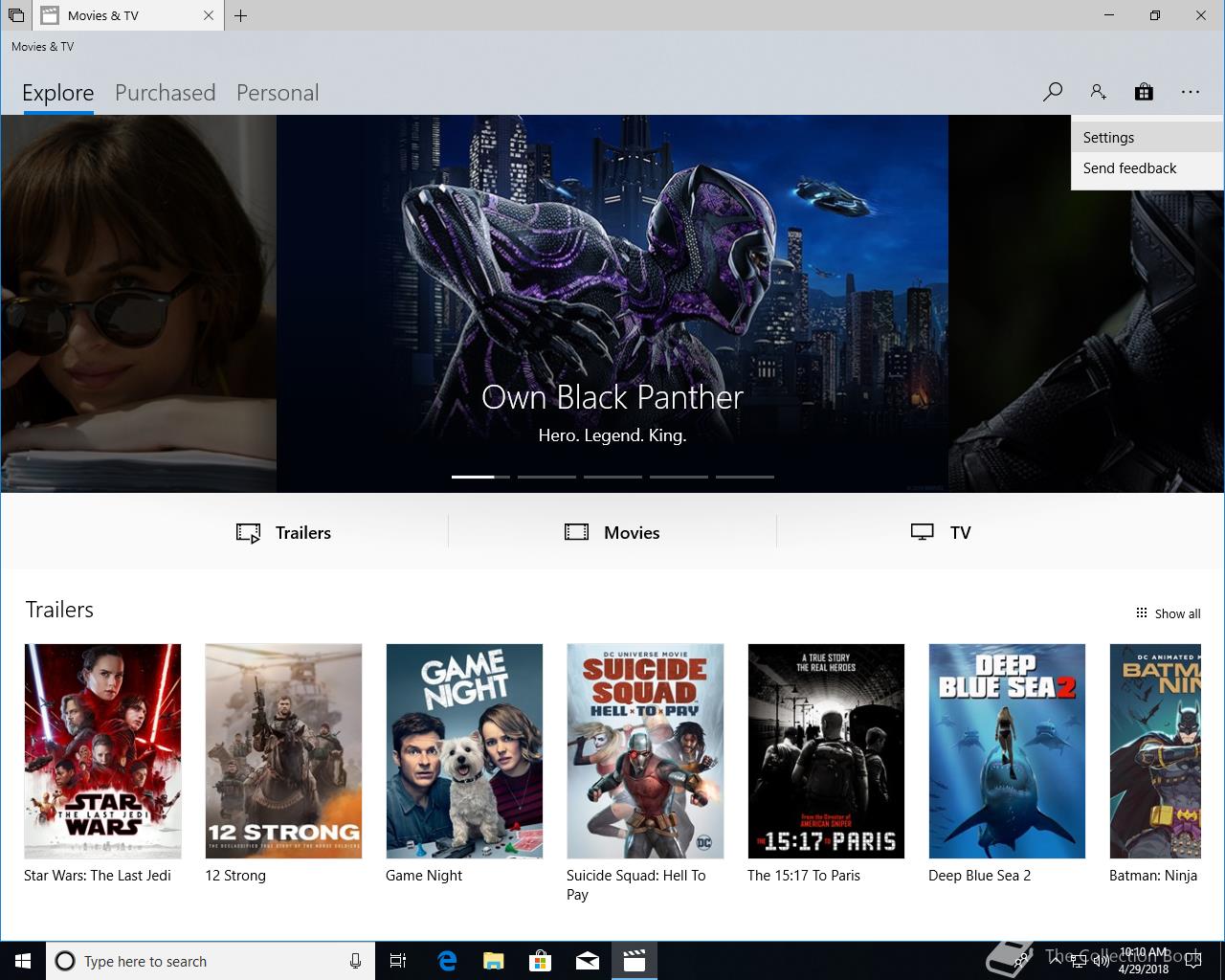Launch Microsoft Edge from the taskbar
The width and height of the screenshot is (1225, 980).
pyautogui.click(x=447, y=961)
